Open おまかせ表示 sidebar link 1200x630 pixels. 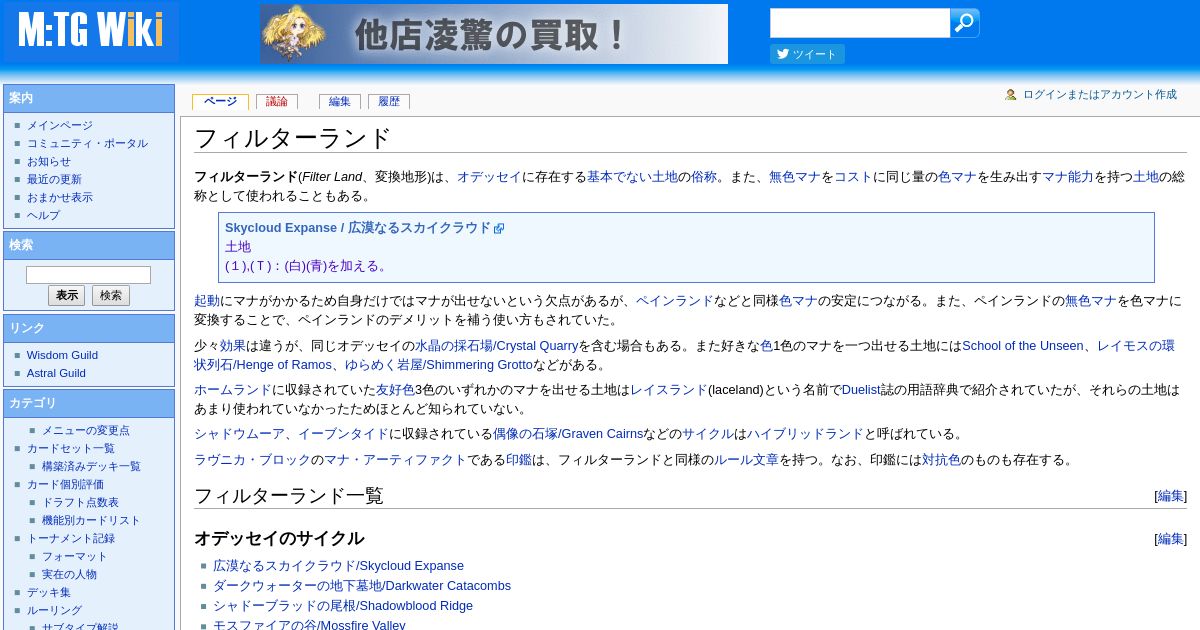pyautogui.click(x=60, y=198)
